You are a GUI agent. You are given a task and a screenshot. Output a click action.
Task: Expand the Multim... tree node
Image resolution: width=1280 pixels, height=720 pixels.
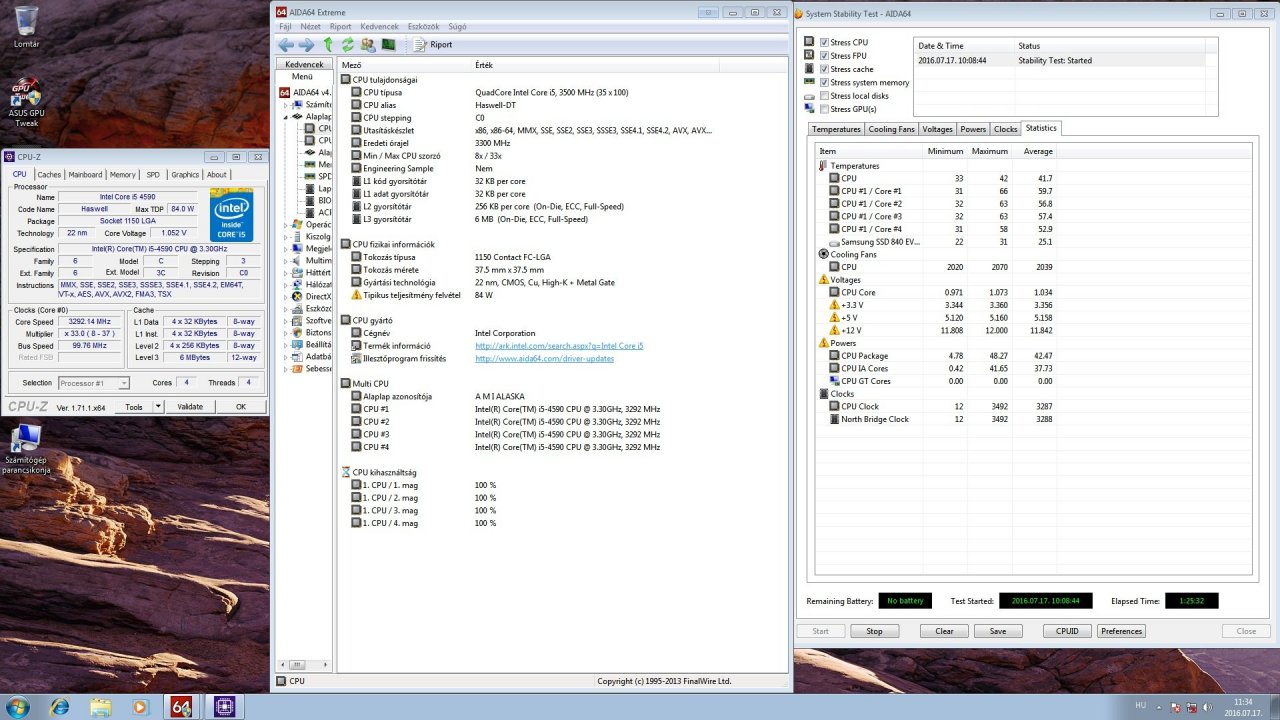285,260
